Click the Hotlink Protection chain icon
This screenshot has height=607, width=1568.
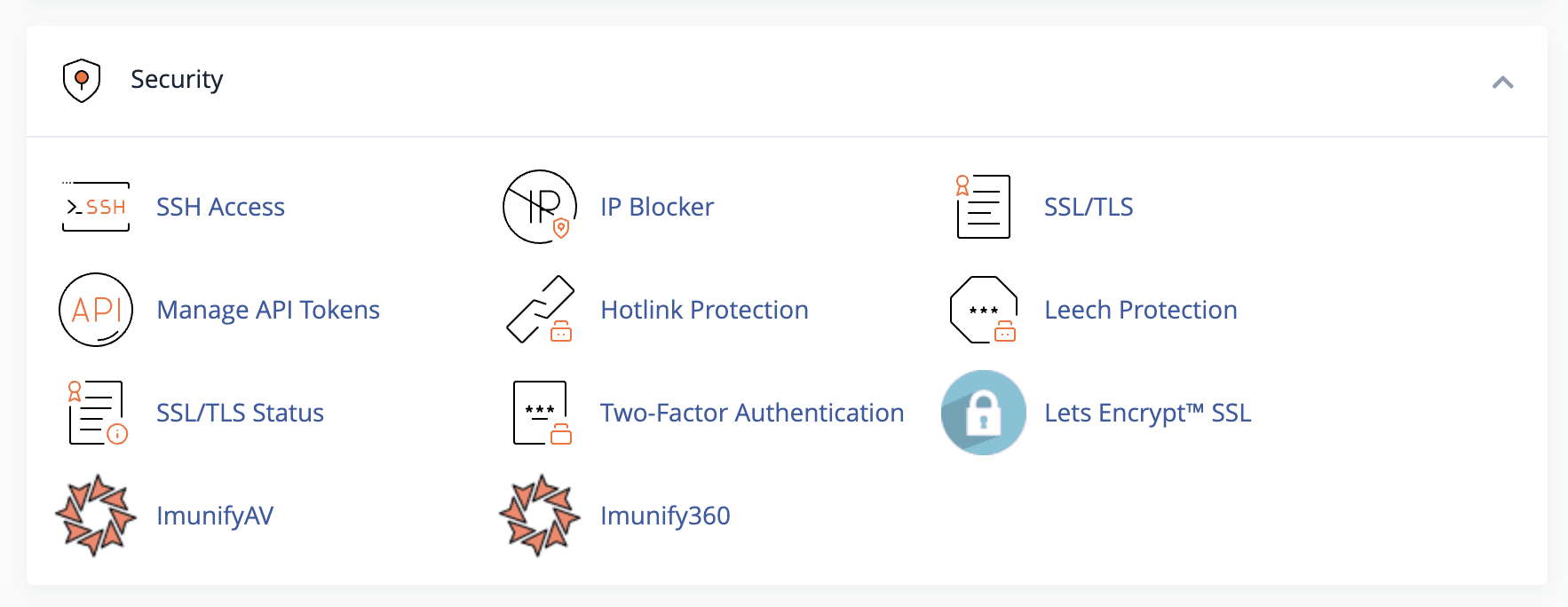click(x=540, y=310)
